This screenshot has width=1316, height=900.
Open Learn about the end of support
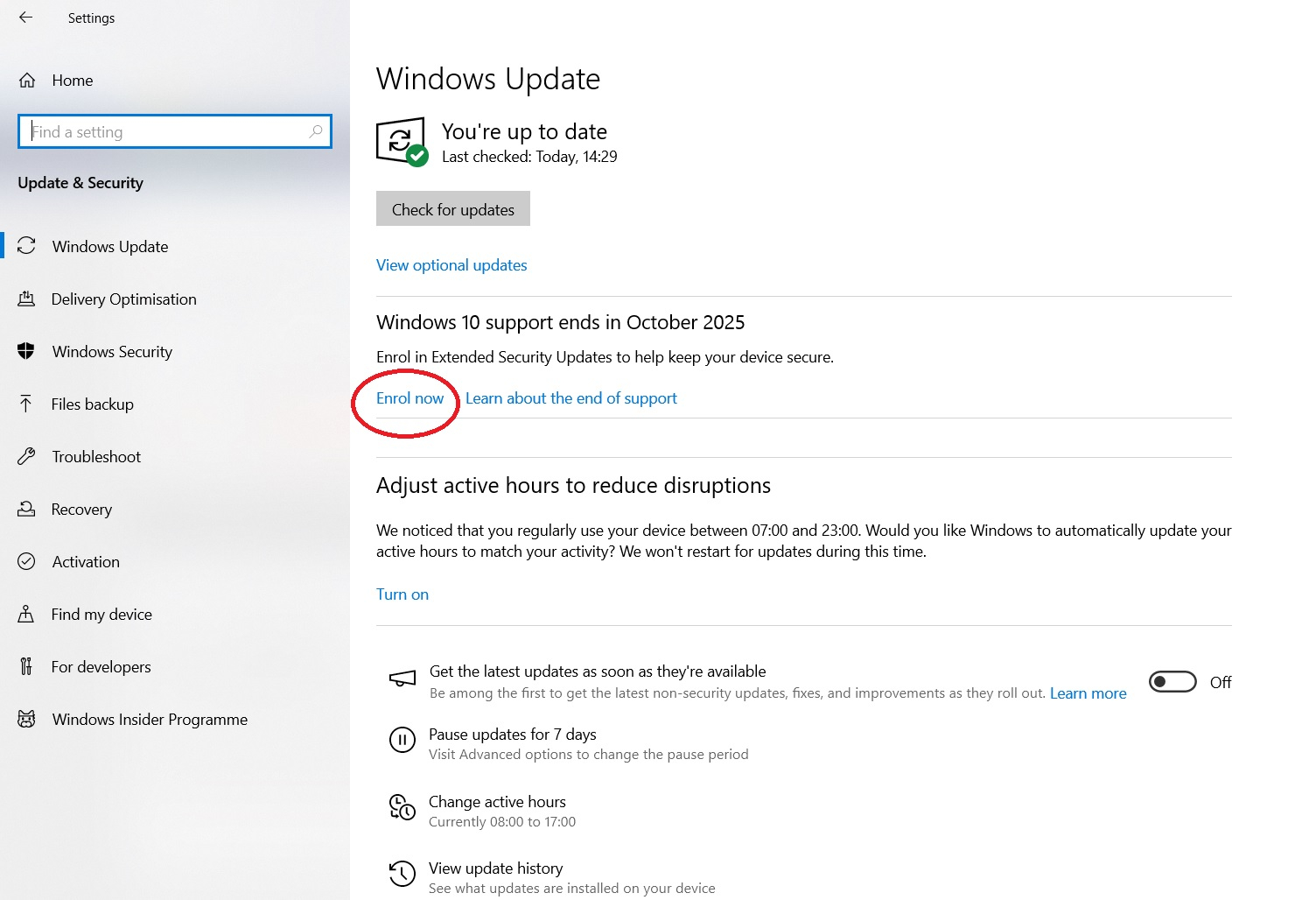pyautogui.click(x=570, y=398)
